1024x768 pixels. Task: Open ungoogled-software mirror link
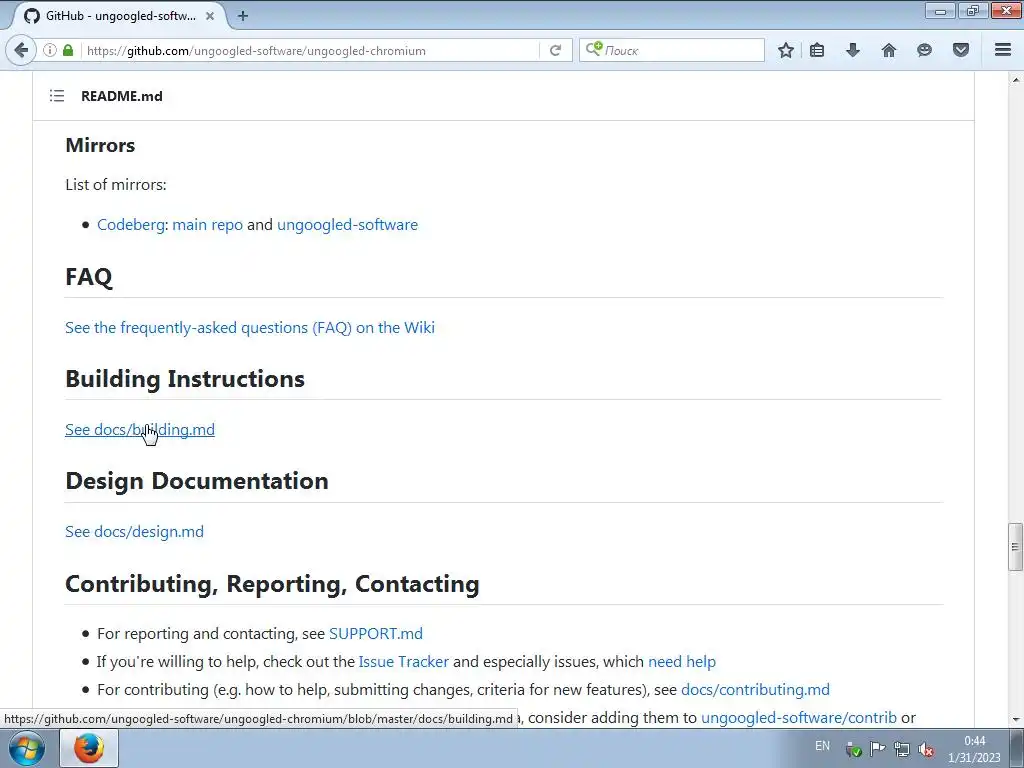tap(347, 225)
